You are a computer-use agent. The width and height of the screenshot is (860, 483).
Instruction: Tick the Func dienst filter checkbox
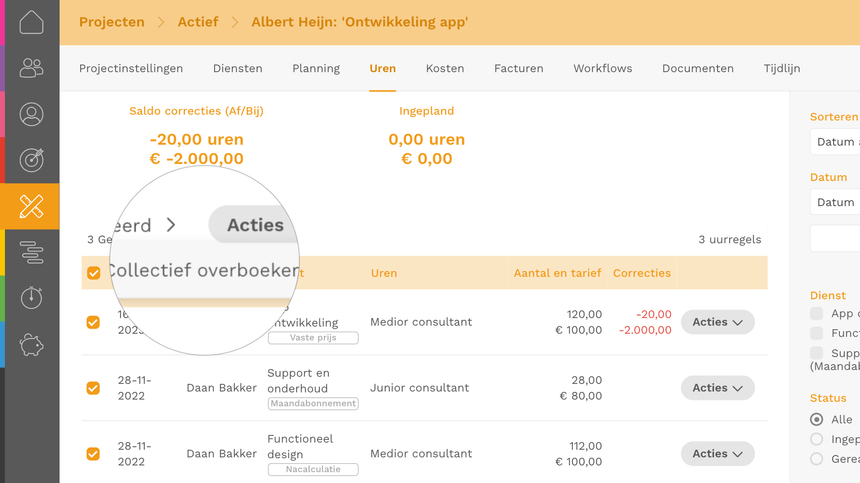pos(817,333)
